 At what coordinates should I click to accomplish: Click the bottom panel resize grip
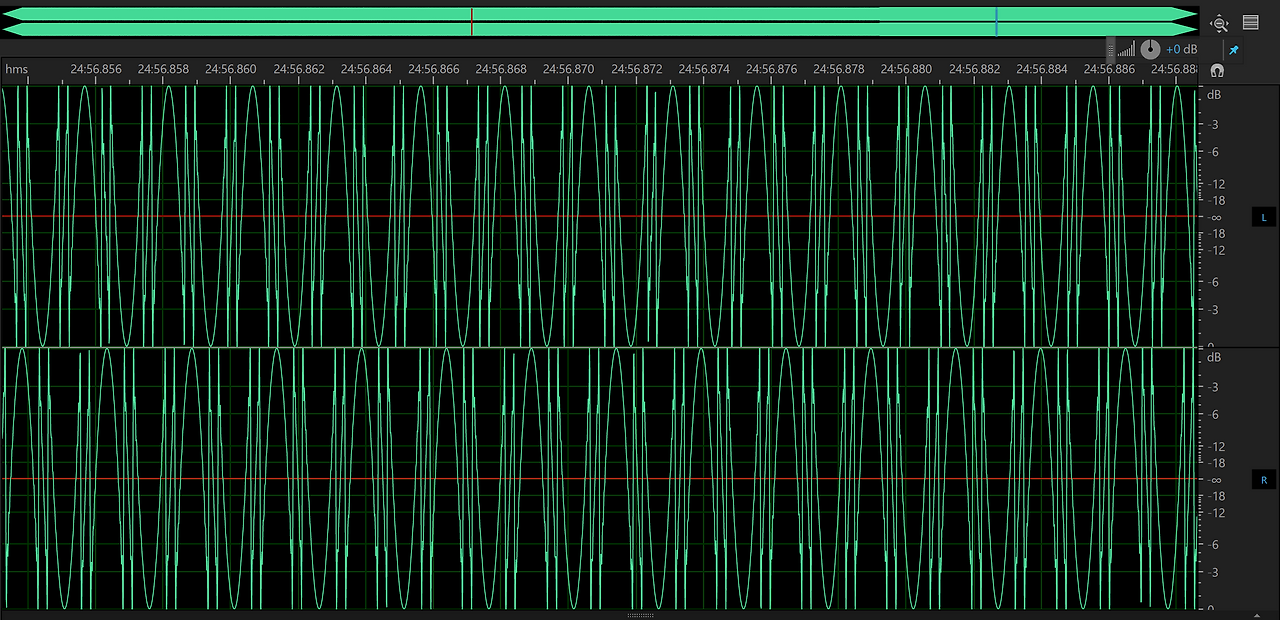tap(640, 616)
